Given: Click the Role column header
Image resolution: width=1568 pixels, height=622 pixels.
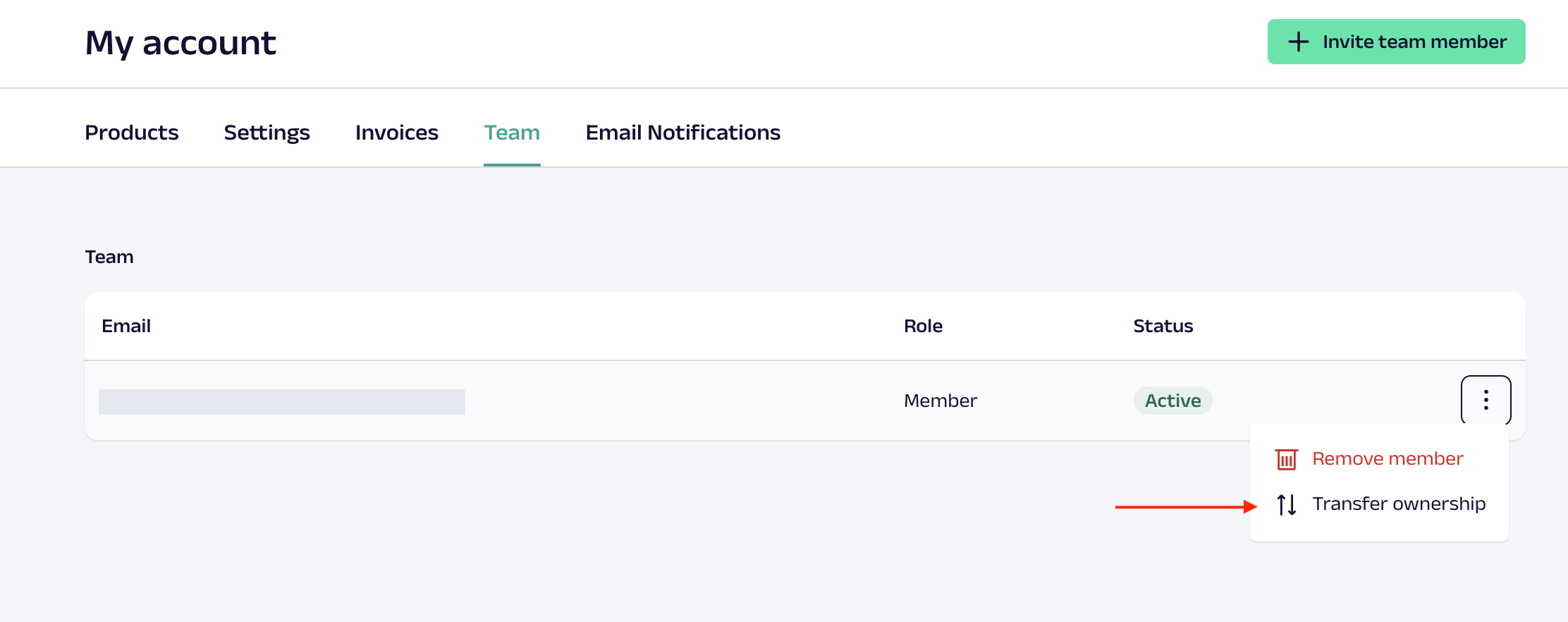Looking at the screenshot, I should (923, 326).
